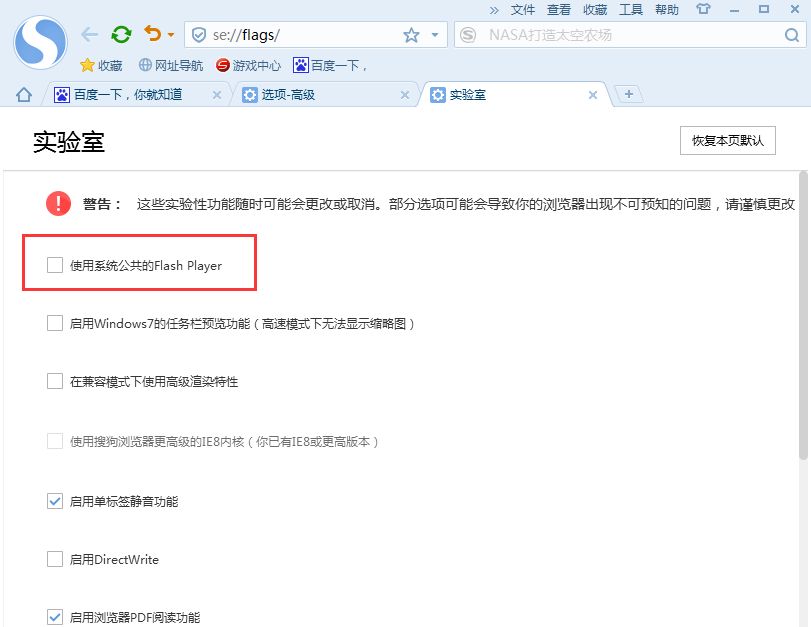The width and height of the screenshot is (811, 627).
Task: Click the search magnifier icon
Action: (792, 33)
